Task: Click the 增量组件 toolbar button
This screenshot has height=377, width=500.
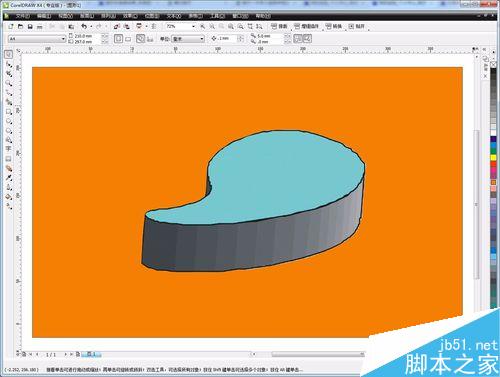Action: (x=307, y=26)
